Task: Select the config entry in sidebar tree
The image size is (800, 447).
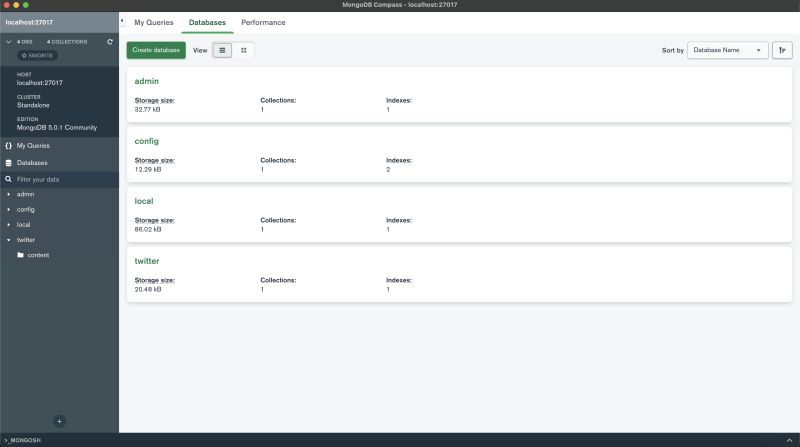Action: [26, 209]
